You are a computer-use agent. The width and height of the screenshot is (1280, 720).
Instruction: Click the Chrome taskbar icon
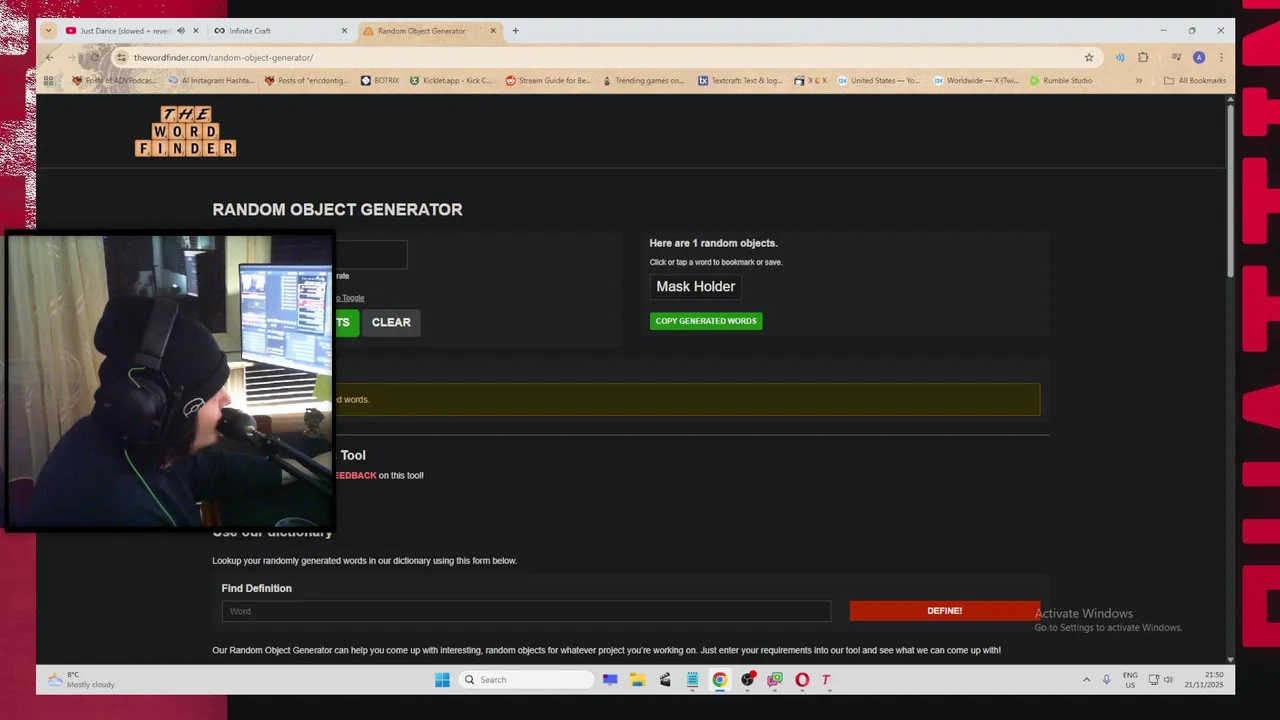pyautogui.click(x=719, y=680)
